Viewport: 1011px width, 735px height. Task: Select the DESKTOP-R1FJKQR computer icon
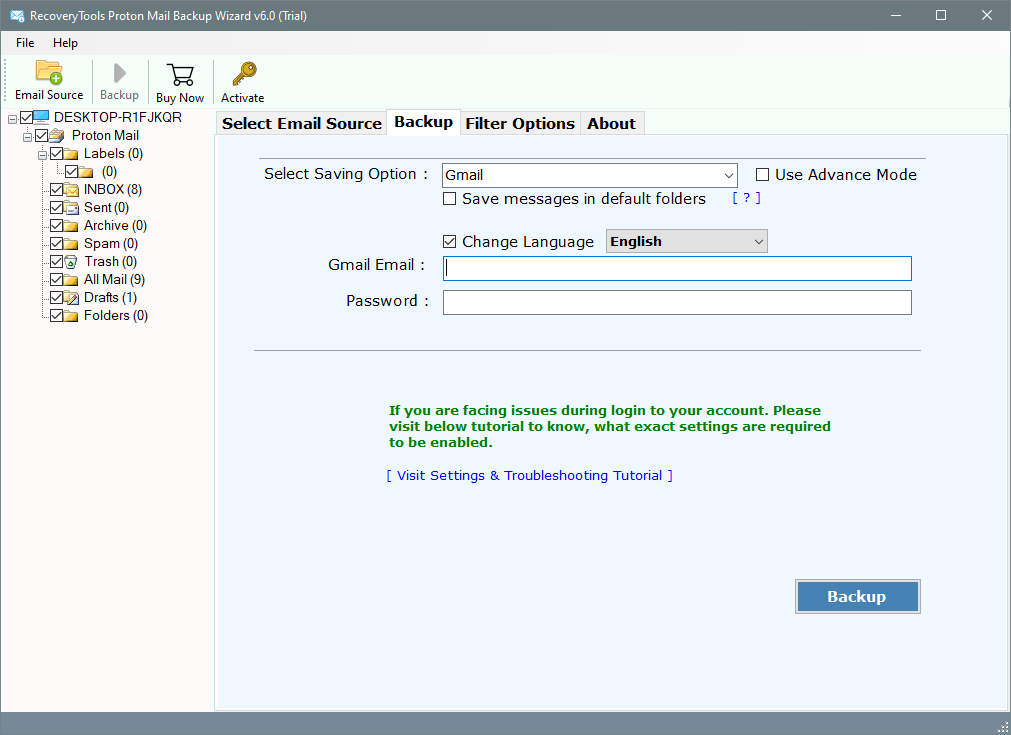(41, 117)
